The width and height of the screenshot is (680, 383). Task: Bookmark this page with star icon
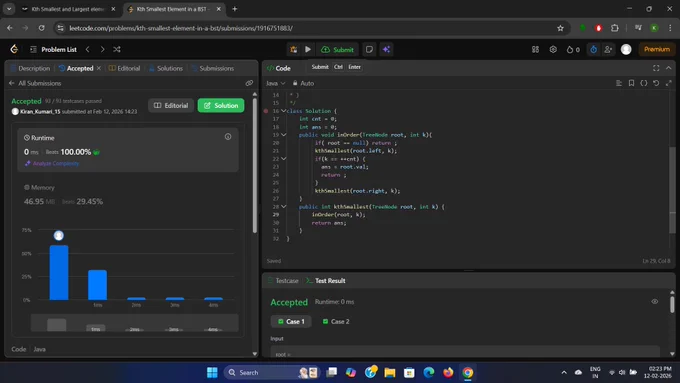click(560, 28)
